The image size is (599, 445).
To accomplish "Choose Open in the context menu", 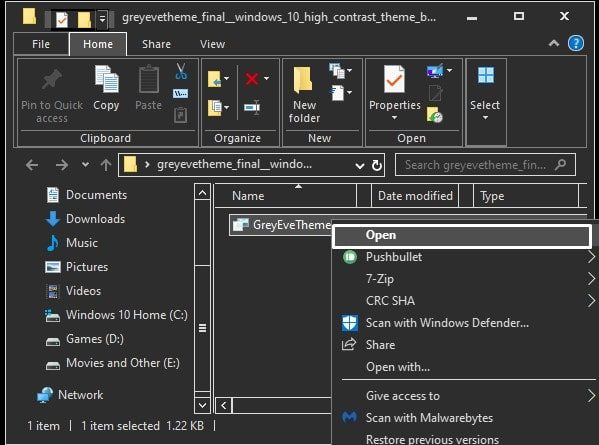I will pos(462,235).
